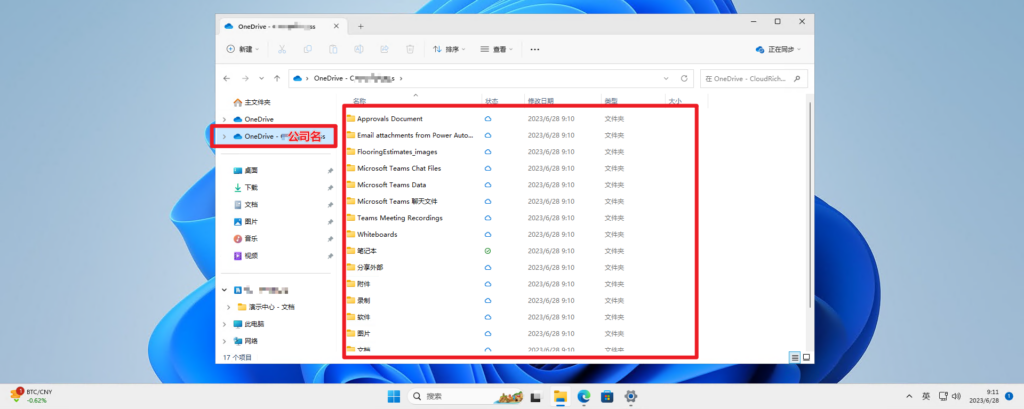Open Microsoft Edge from the taskbar
This screenshot has height=409, width=1024.
pyautogui.click(x=584, y=397)
